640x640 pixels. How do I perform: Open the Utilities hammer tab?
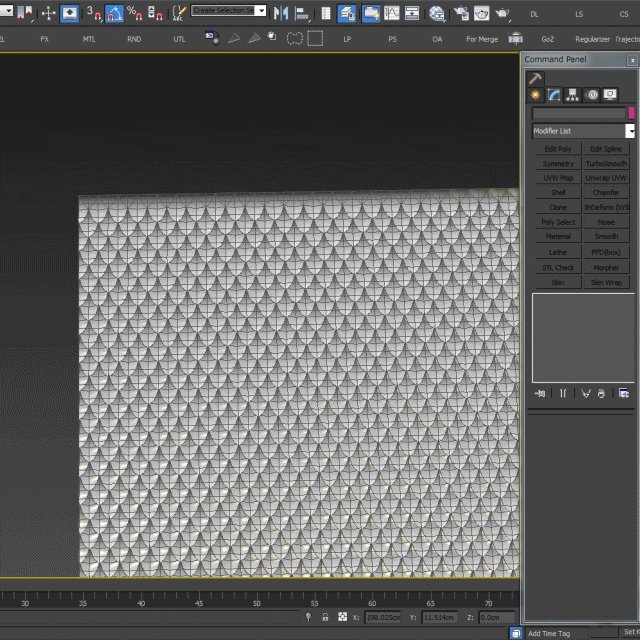click(535, 78)
